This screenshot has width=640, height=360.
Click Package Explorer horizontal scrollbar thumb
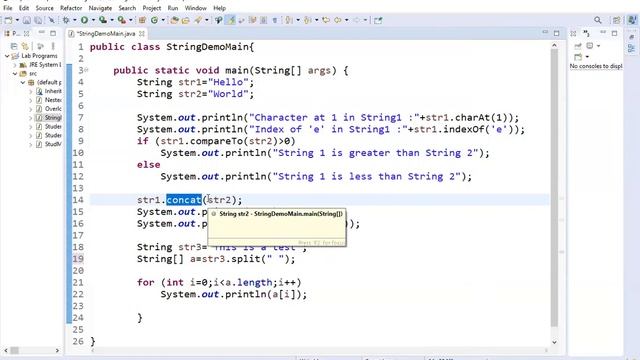pyautogui.click(x=15, y=350)
